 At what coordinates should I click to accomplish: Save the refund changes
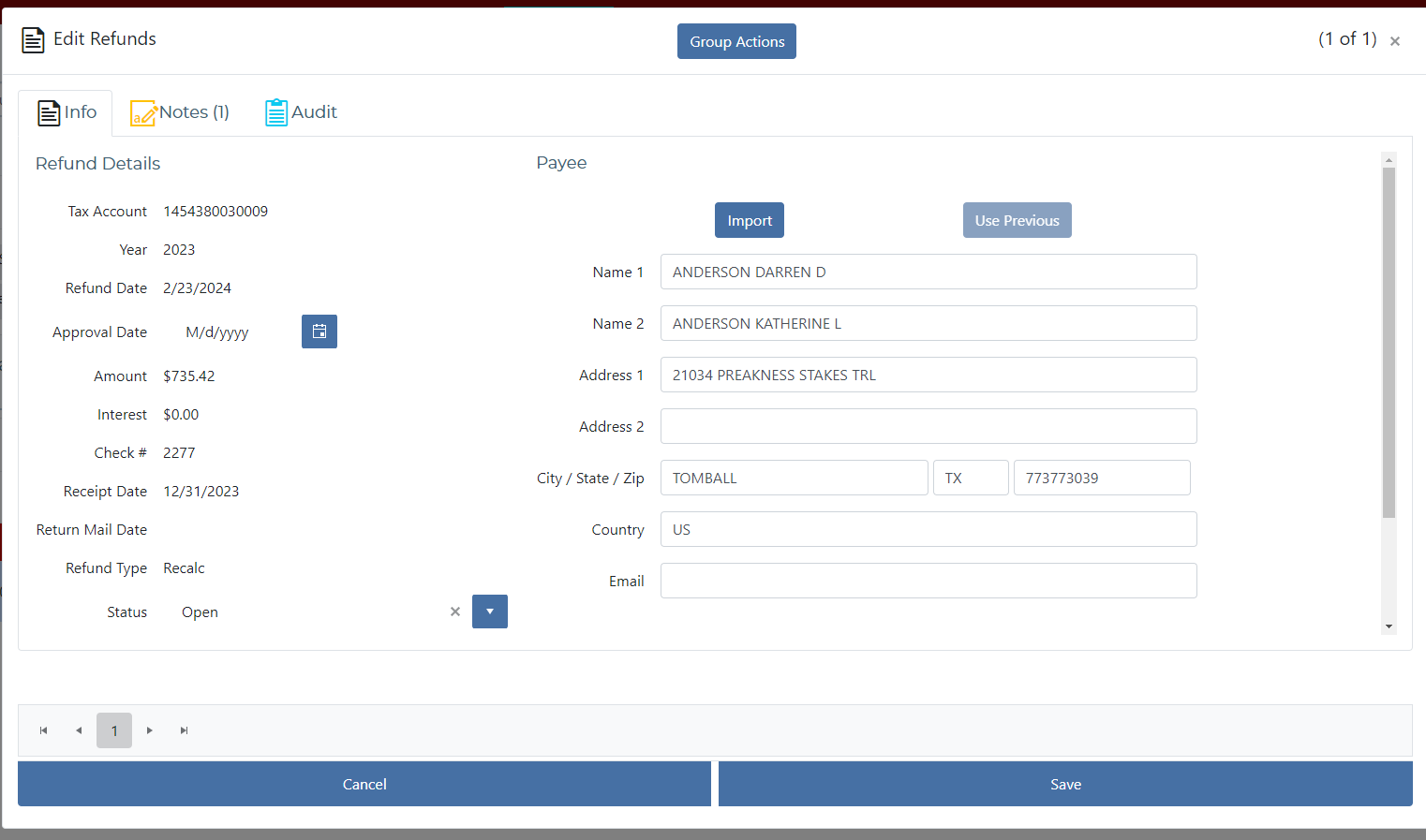[1065, 784]
